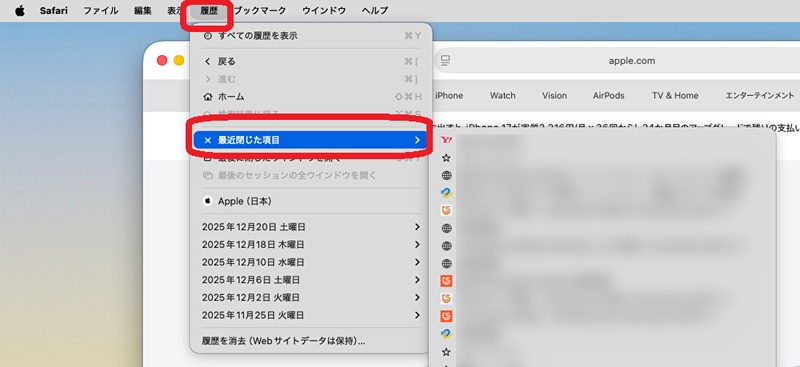
Task: Open the ウインドウ menu
Action: click(x=323, y=11)
